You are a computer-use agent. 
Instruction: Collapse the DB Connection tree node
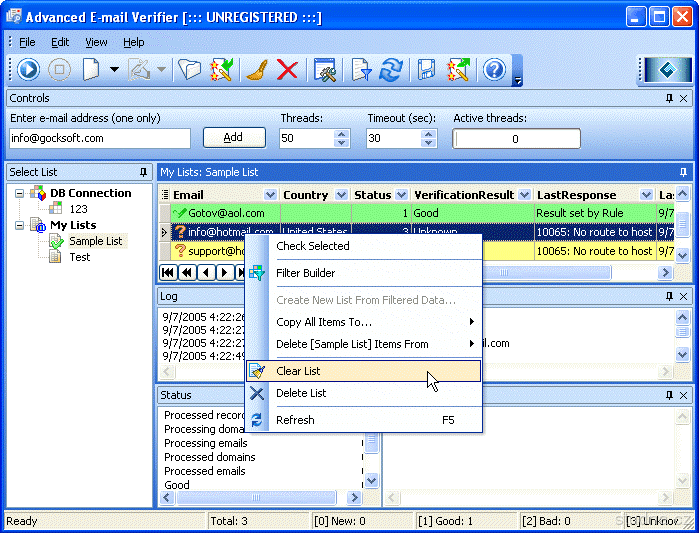[x=21, y=193]
